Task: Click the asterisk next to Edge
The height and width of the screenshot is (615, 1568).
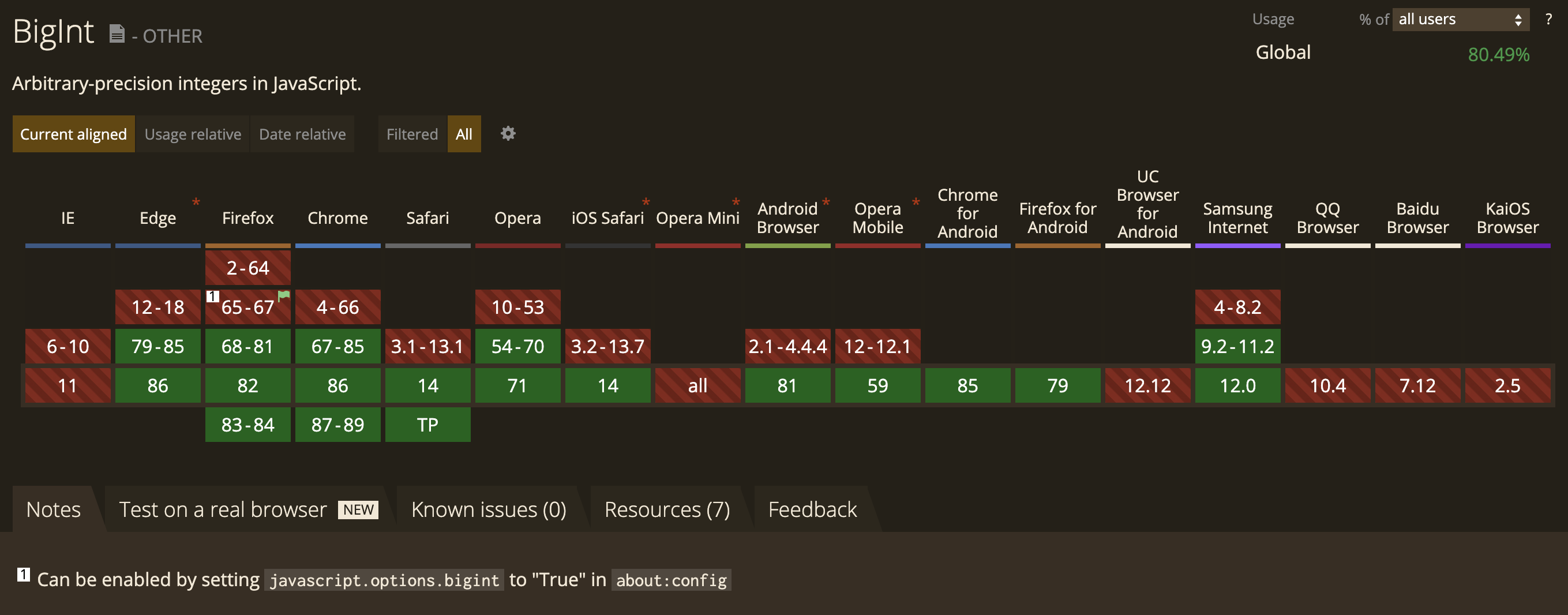Action: pyautogui.click(x=196, y=202)
